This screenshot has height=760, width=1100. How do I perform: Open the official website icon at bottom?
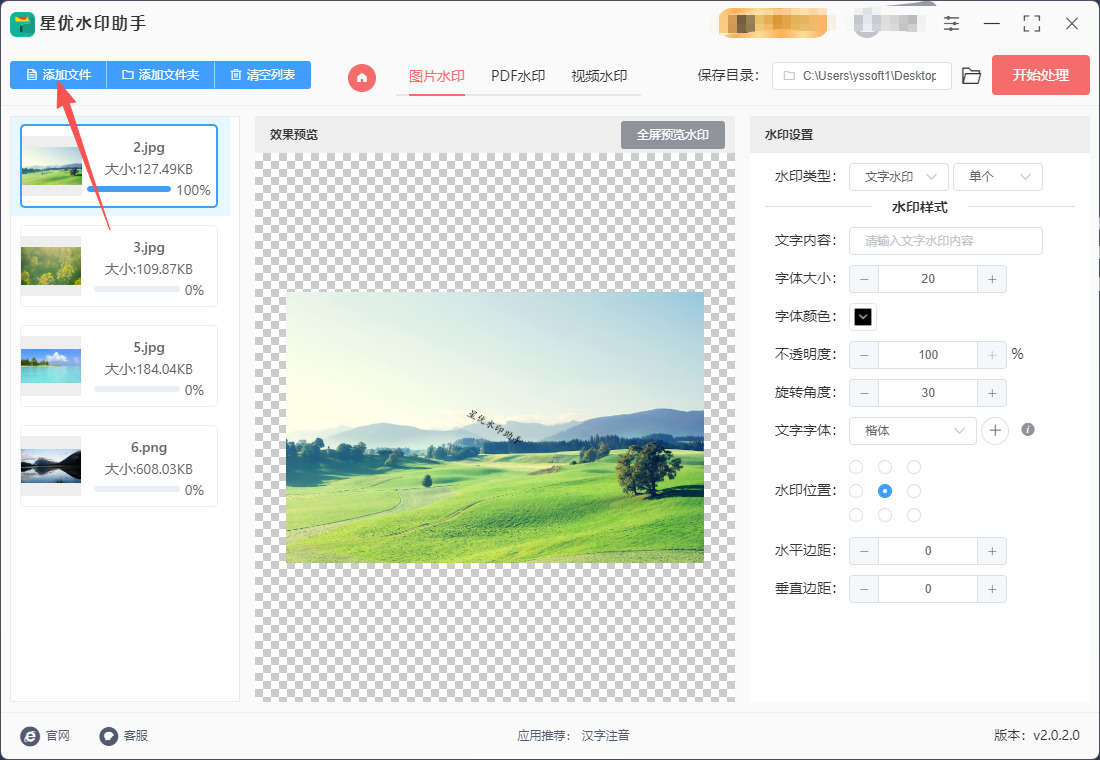(30, 736)
